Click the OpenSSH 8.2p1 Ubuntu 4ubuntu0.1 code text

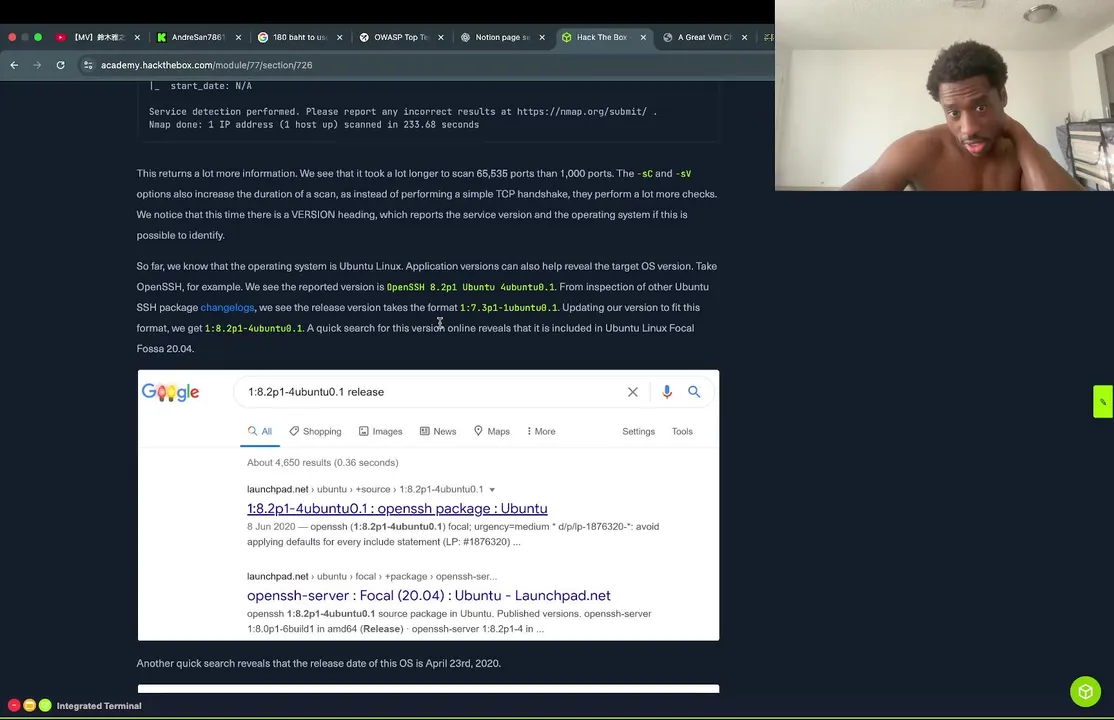point(470,287)
